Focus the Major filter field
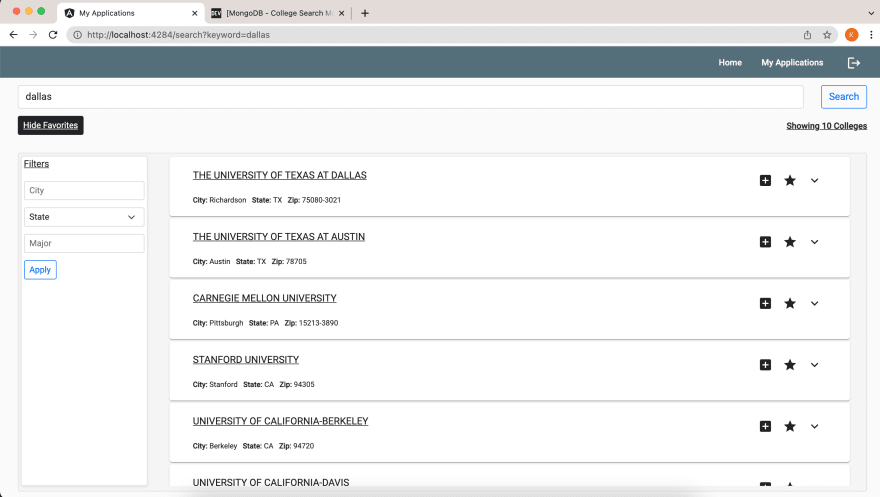The width and height of the screenshot is (880, 497). [84, 243]
